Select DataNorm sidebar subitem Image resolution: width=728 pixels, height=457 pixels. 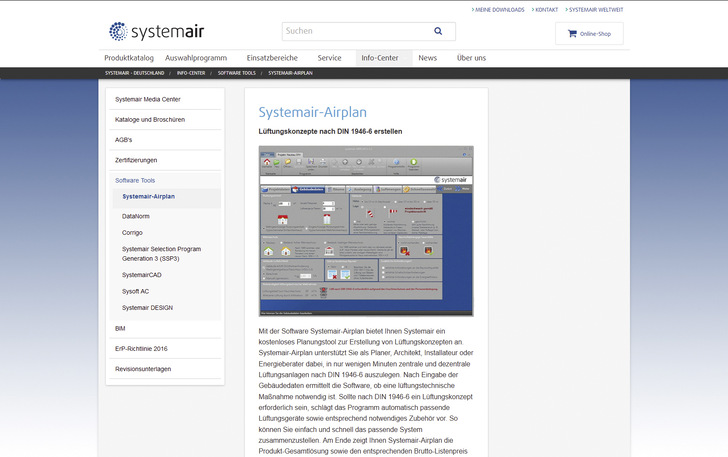136,216
